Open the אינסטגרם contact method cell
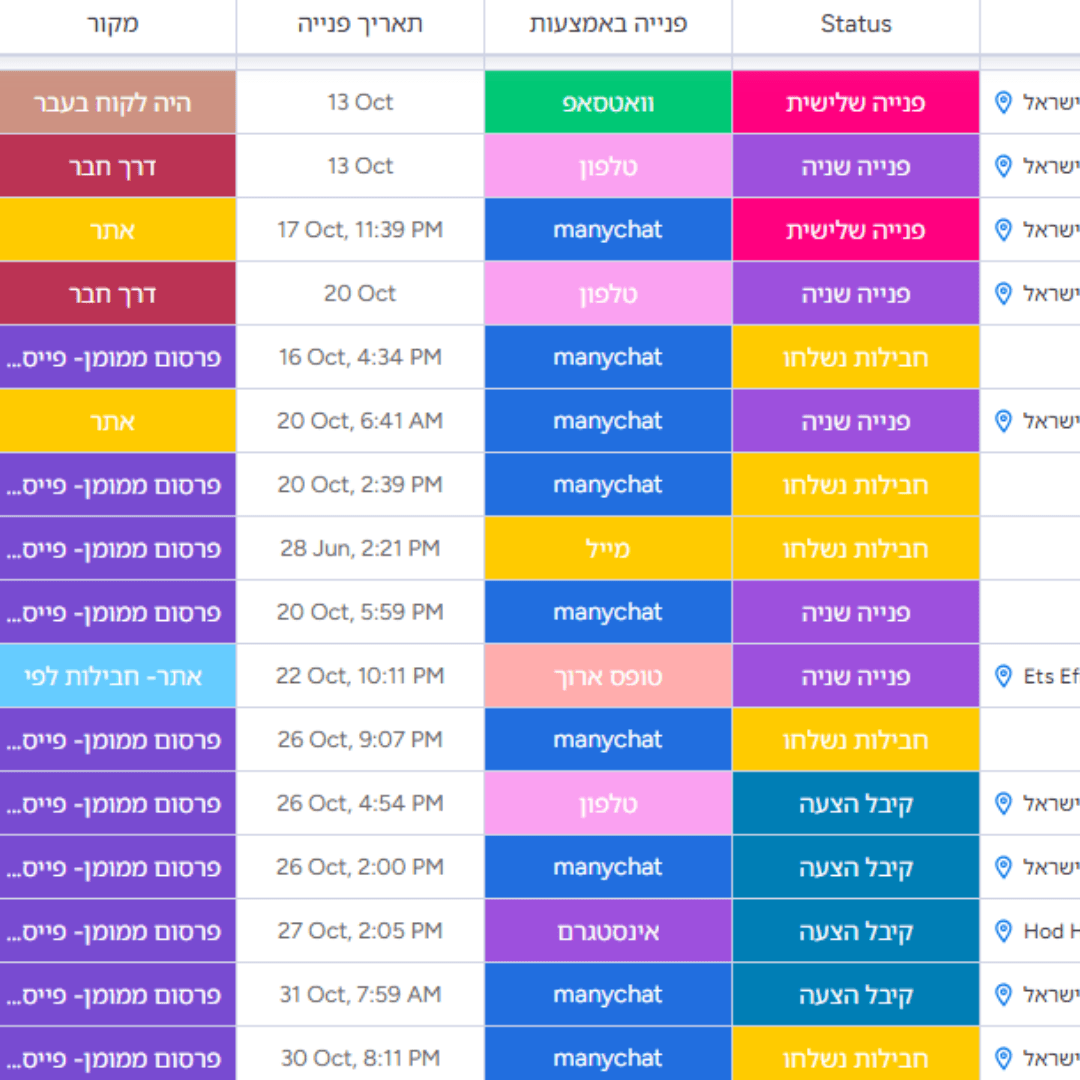1080x1080 pixels. [x=608, y=932]
